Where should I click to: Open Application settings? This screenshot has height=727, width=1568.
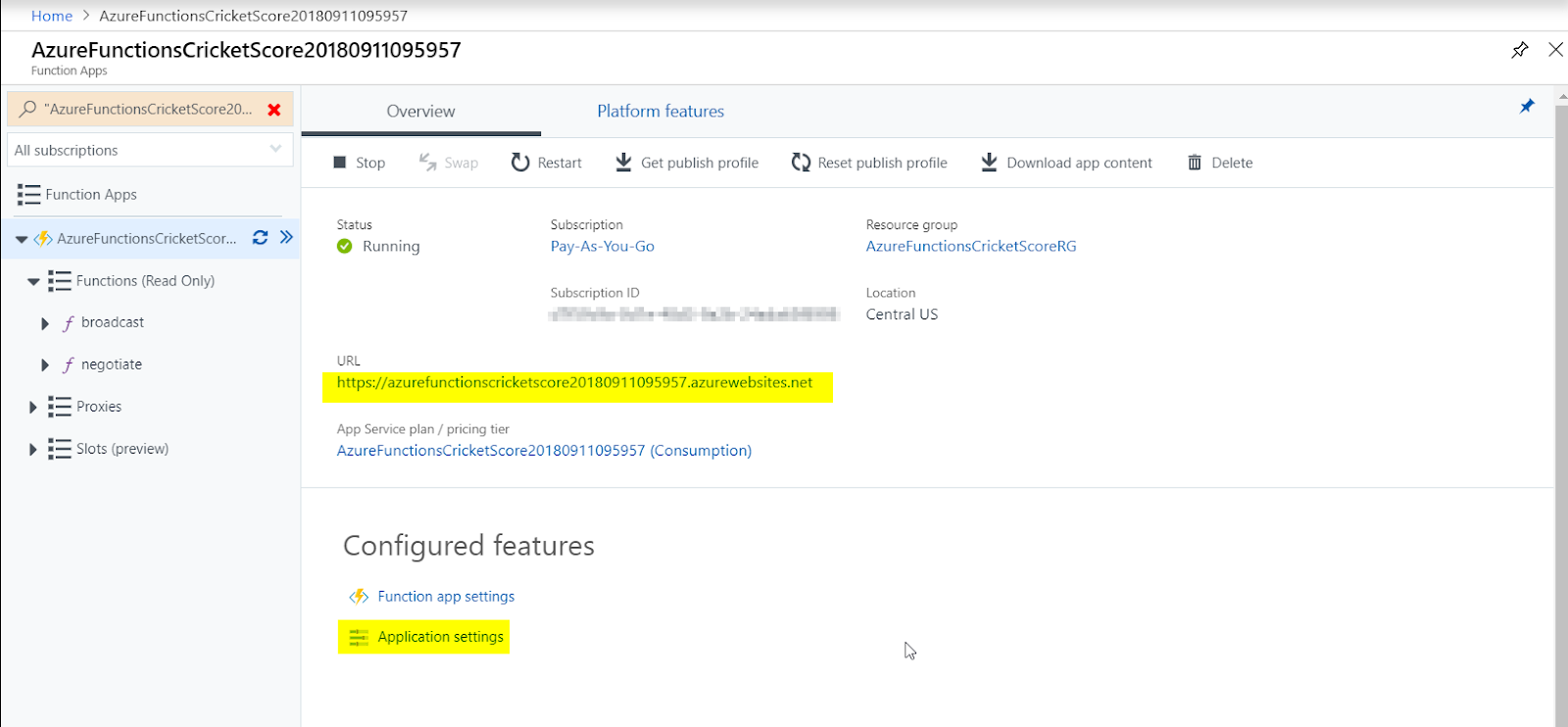click(x=441, y=637)
